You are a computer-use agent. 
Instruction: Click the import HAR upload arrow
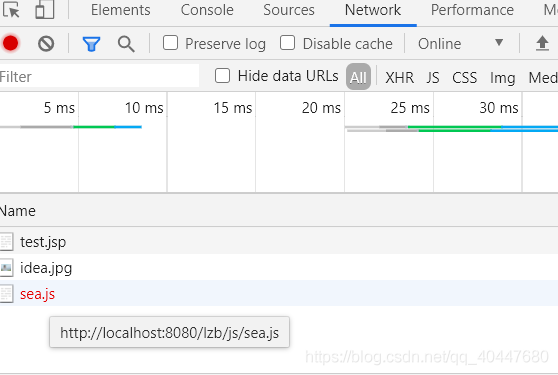point(542,43)
